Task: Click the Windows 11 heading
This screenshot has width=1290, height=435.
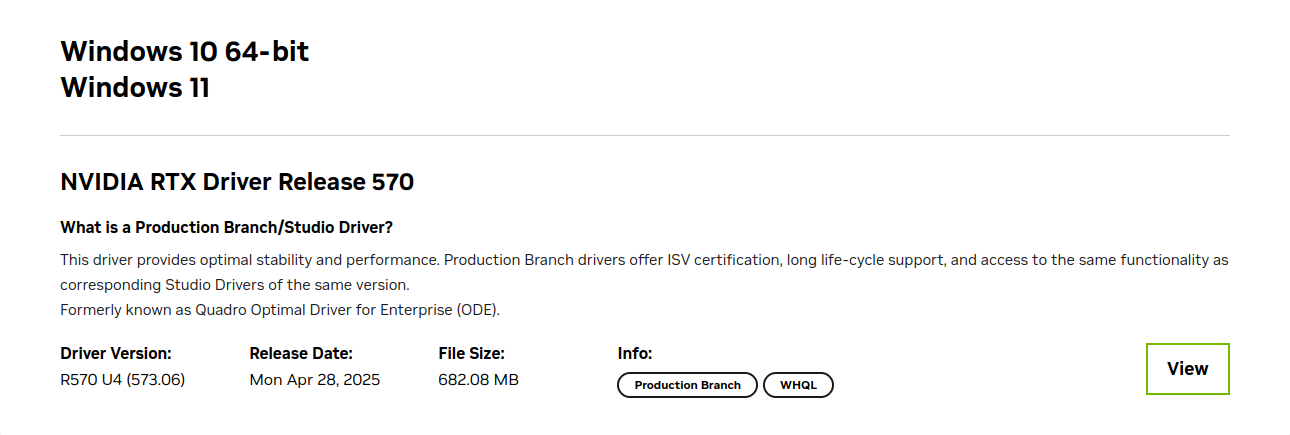Action: click(x=135, y=88)
